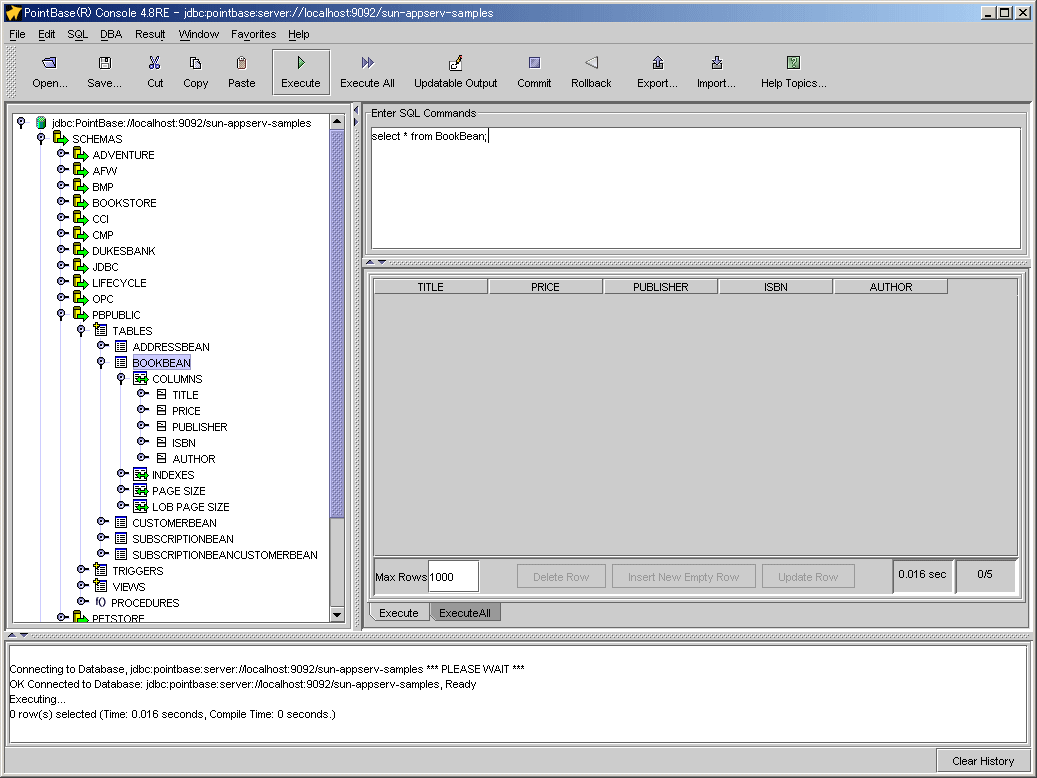The image size is (1037, 778).
Task: Click the Export toolbar icon
Action: [657, 63]
